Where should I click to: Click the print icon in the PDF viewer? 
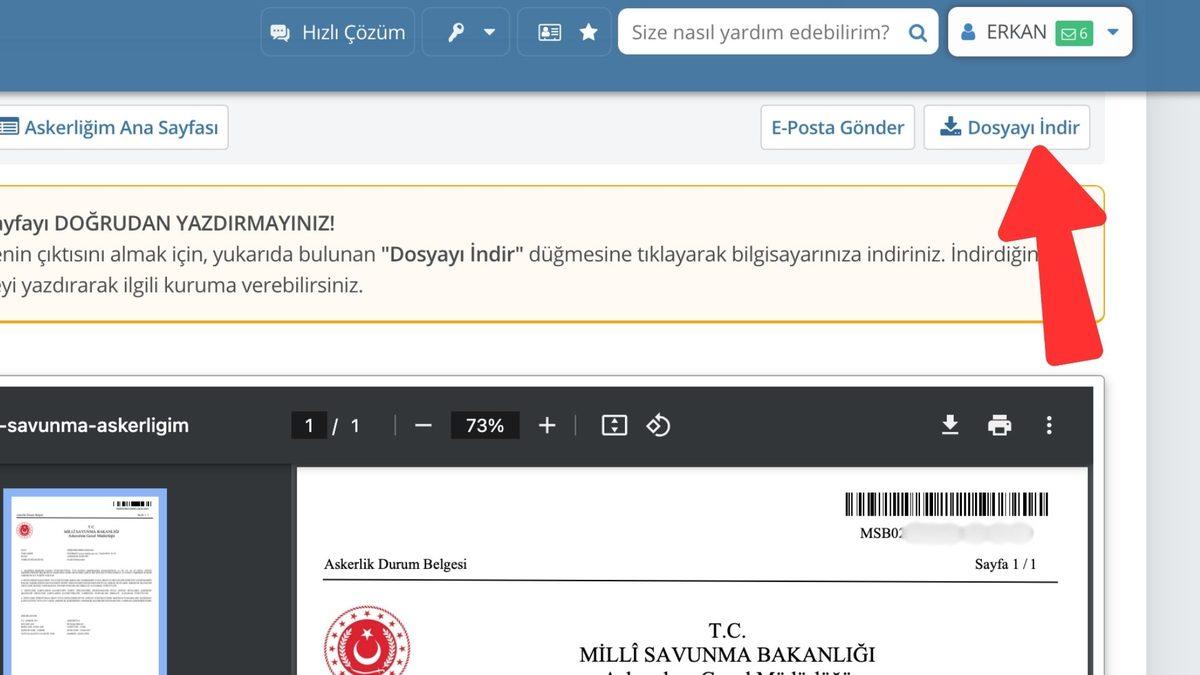coord(1000,425)
